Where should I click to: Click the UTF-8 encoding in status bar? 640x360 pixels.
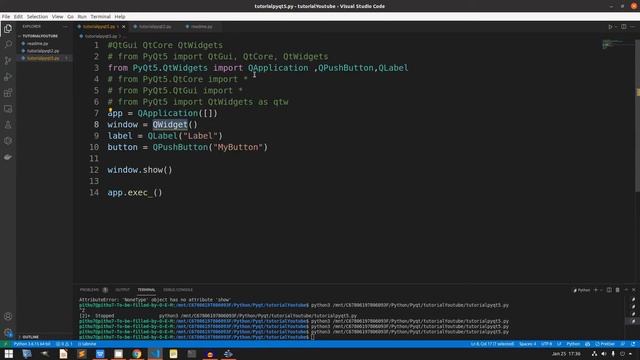coord(546,344)
